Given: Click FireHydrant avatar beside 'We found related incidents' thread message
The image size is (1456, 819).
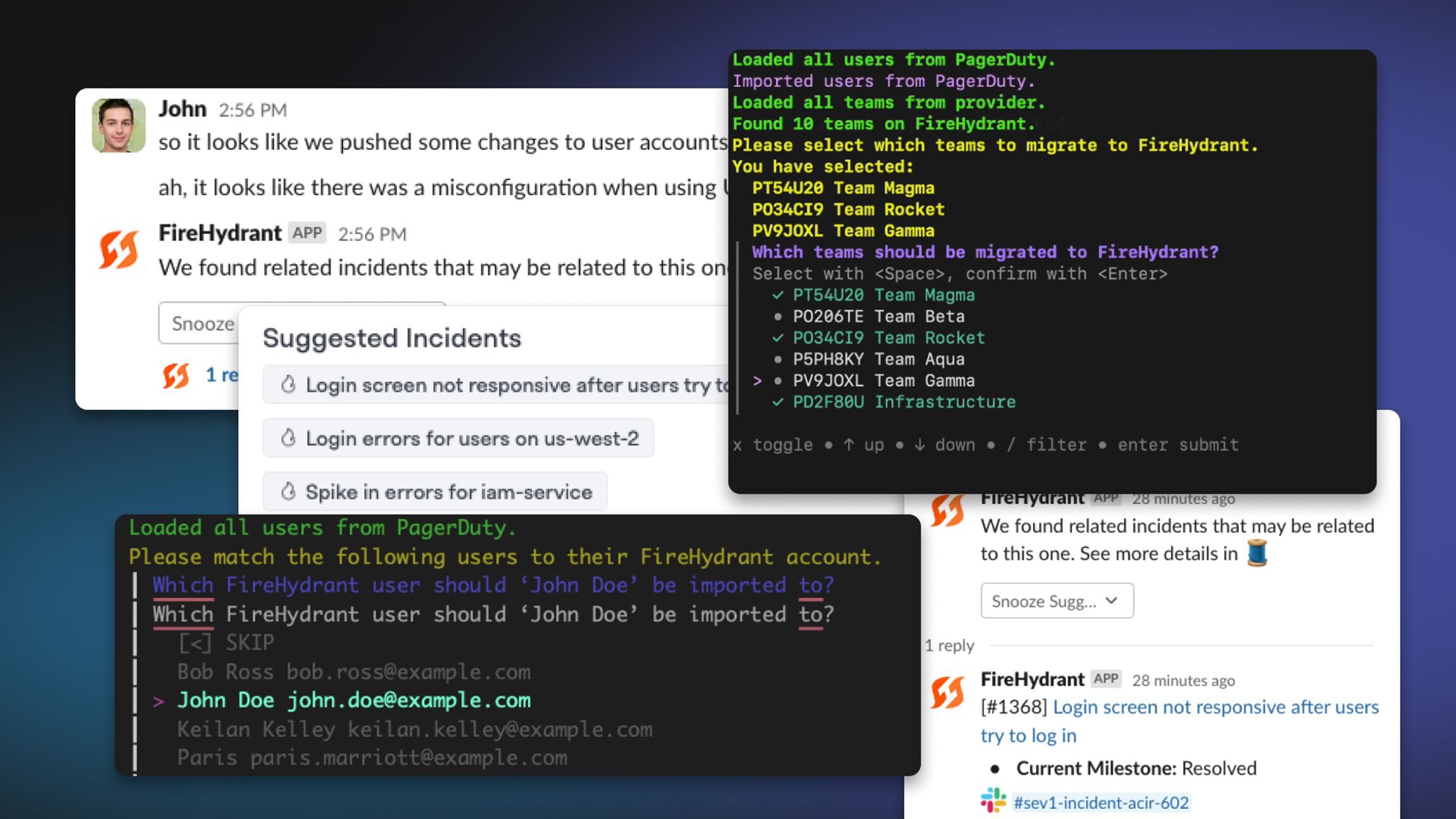Looking at the screenshot, I should 947,511.
